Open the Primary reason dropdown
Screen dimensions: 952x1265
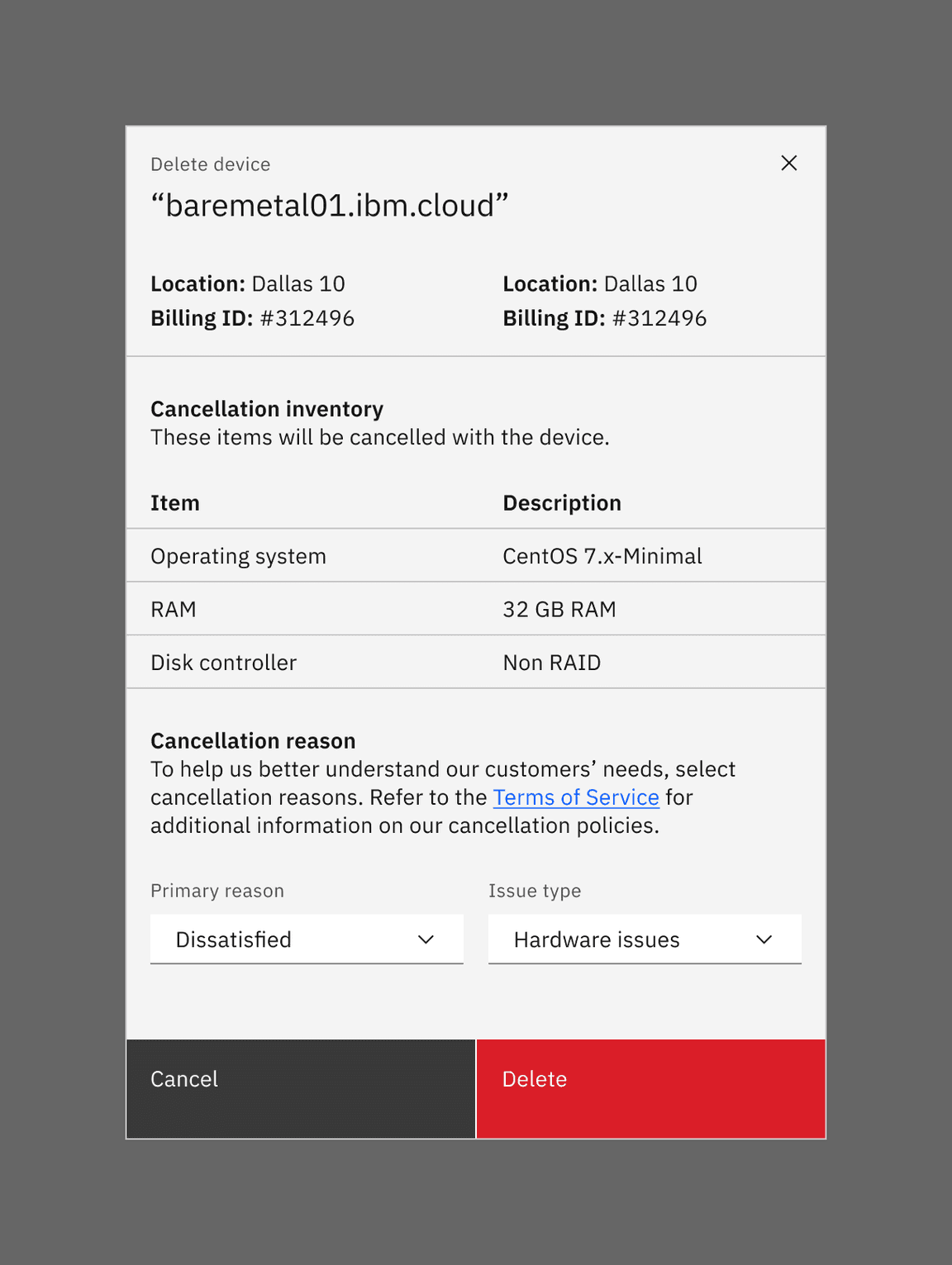click(306, 939)
